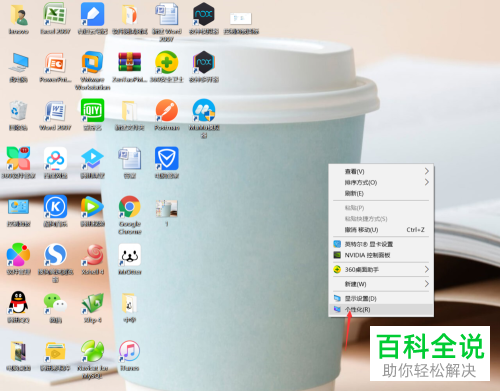This screenshot has width=500, height=391.
Task: Open the colorful four-petal app shortcut
Action: (18, 255)
